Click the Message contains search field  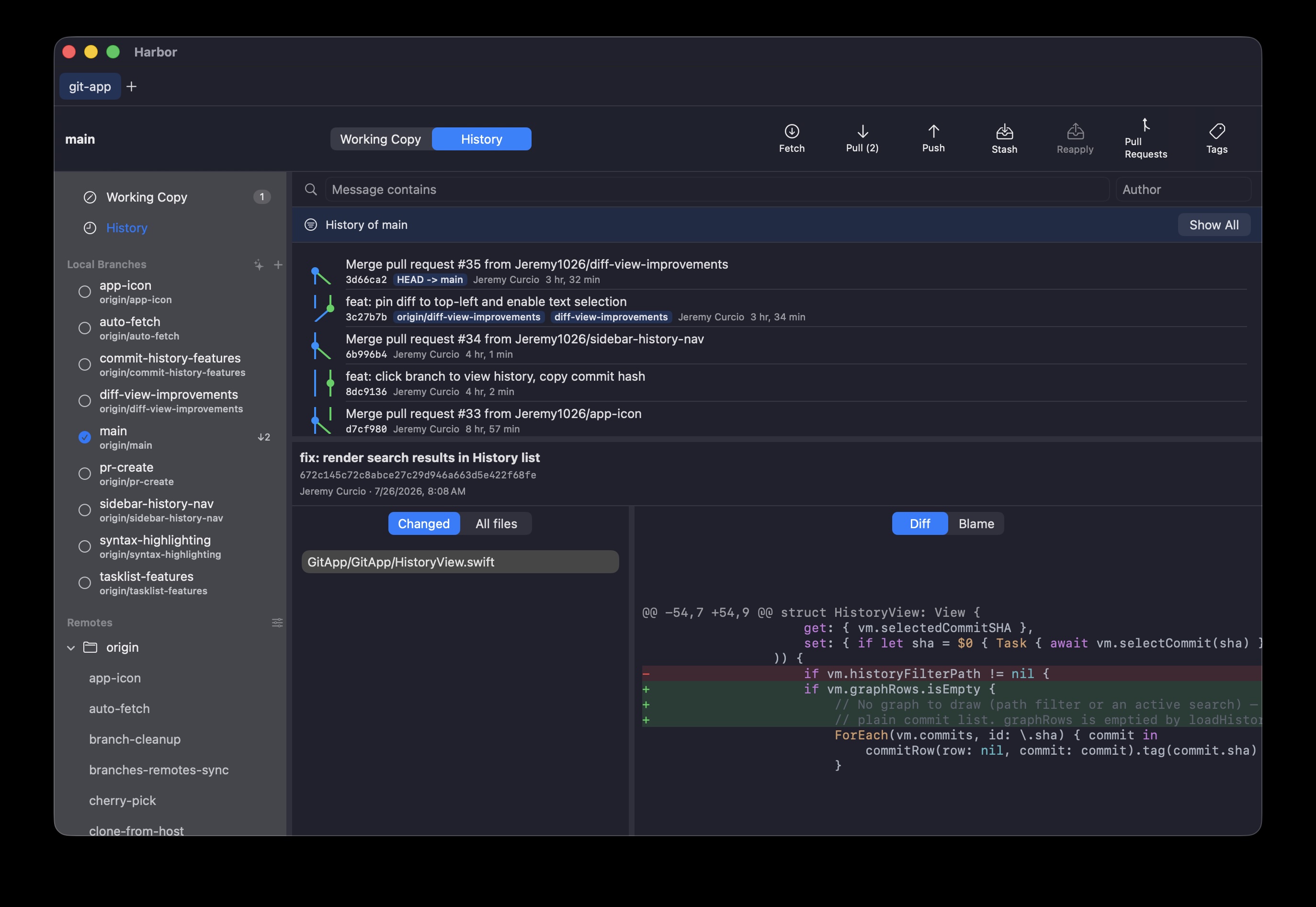(x=717, y=189)
